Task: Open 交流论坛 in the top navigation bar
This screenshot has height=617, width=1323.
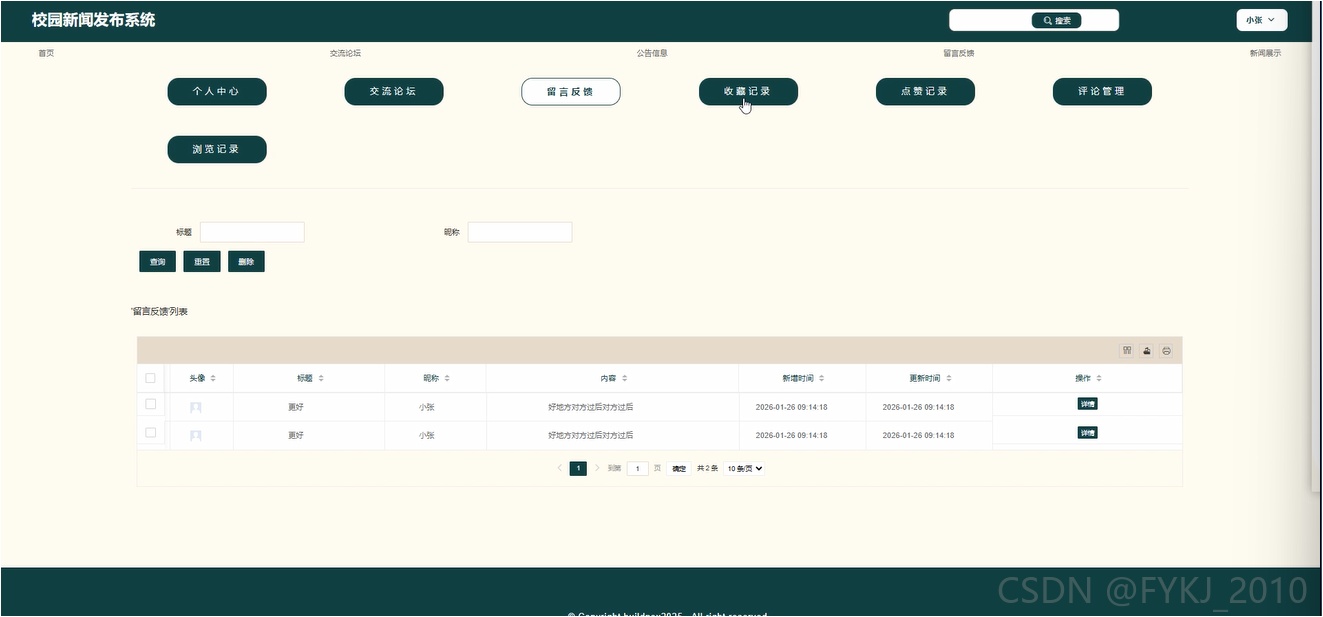Action: tap(345, 53)
